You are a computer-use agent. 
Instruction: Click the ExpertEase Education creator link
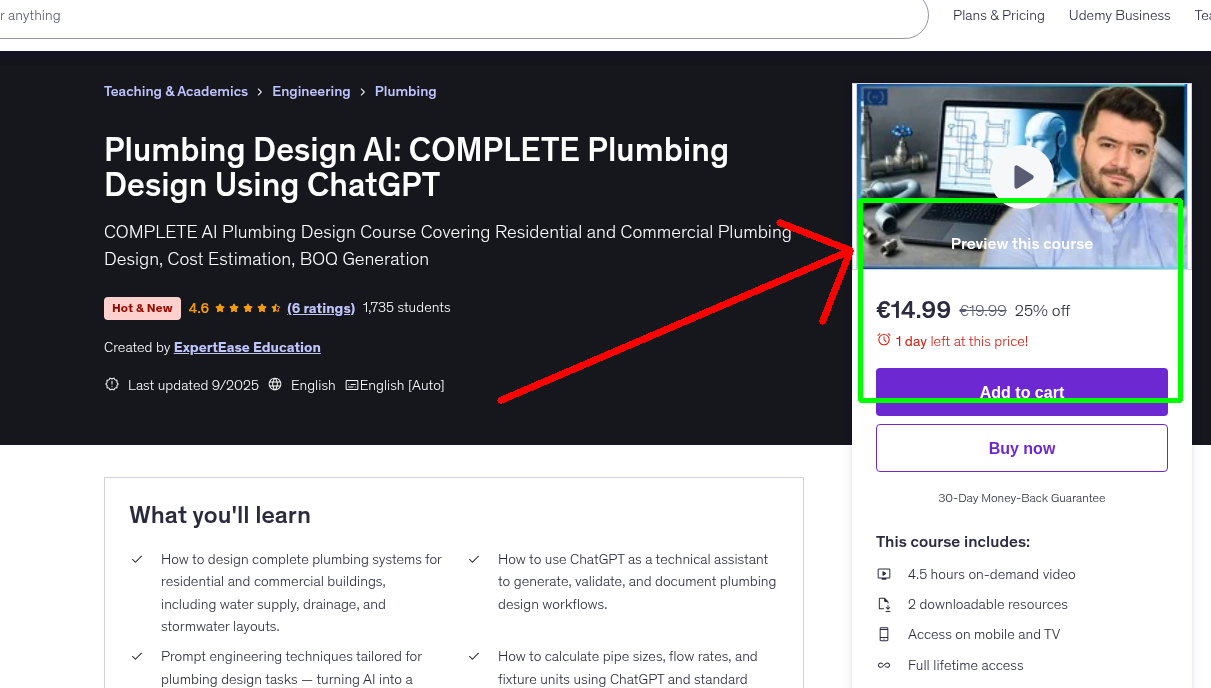coord(247,347)
